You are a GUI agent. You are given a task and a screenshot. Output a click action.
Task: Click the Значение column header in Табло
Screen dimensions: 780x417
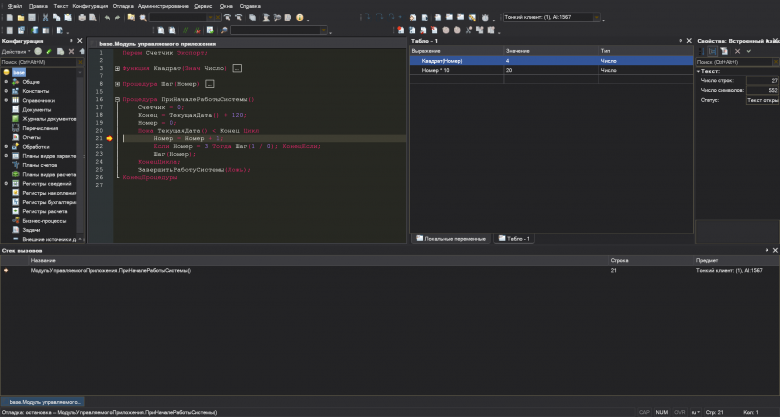tap(551, 51)
